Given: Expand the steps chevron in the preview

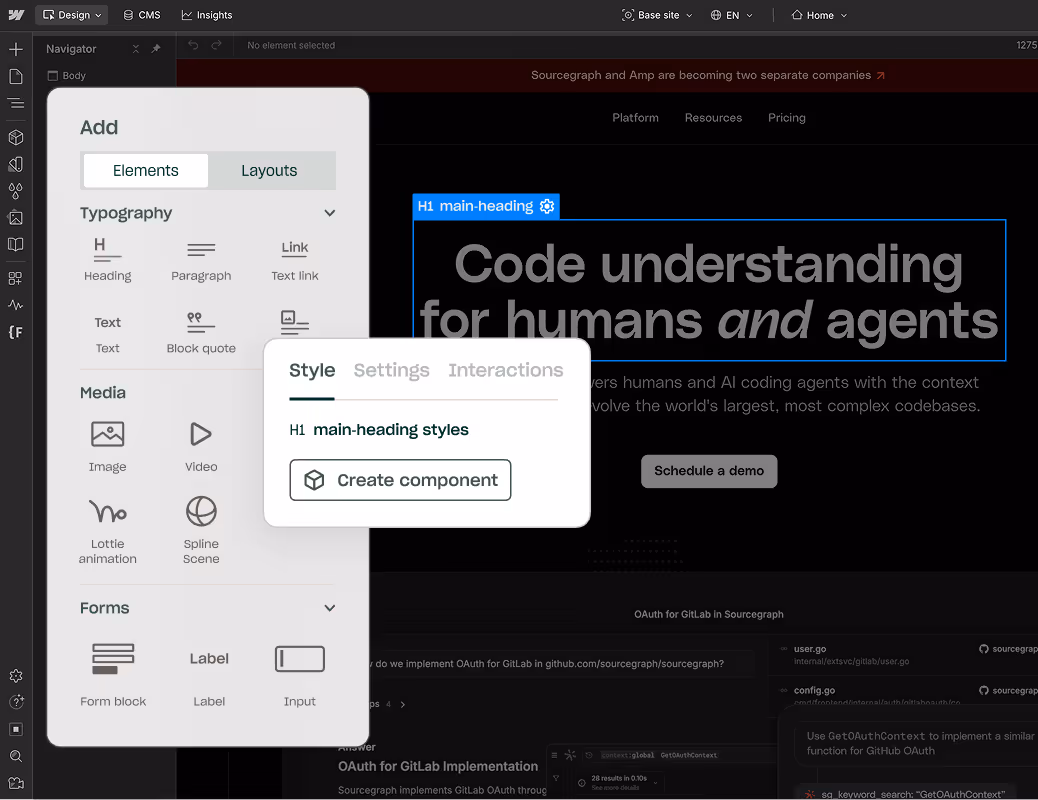Looking at the screenshot, I should click(402, 704).
